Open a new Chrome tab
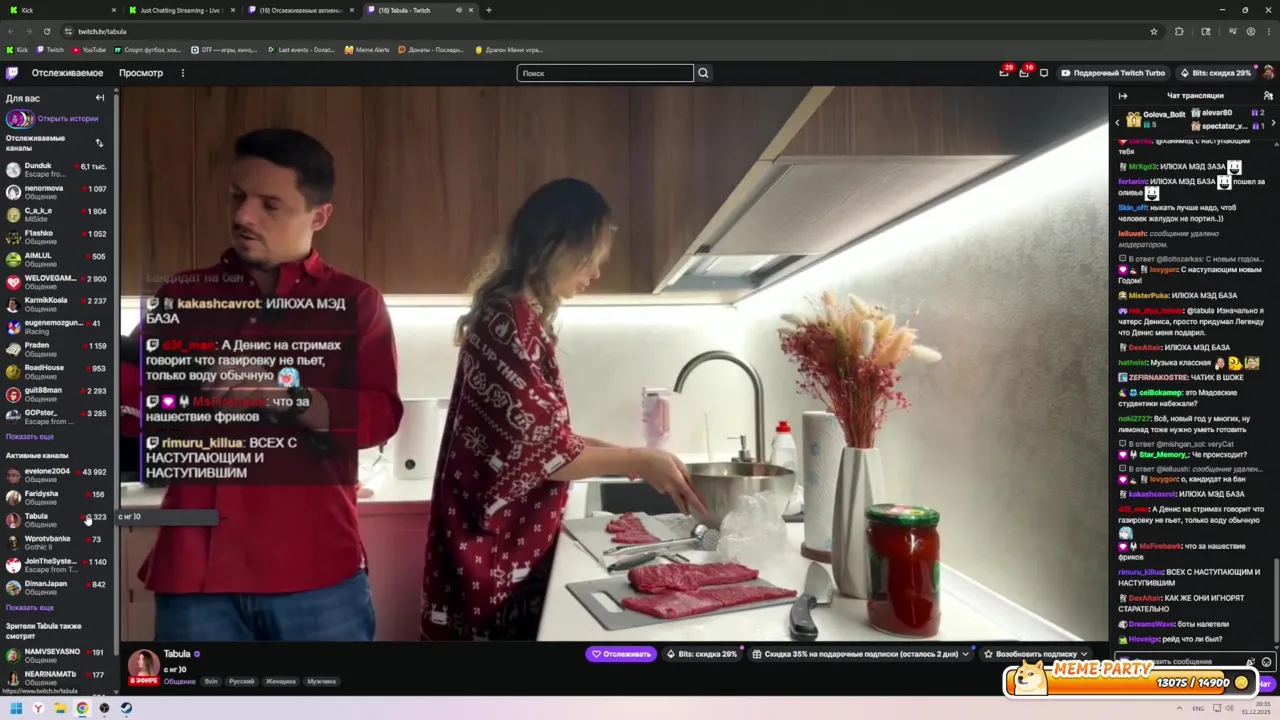 coord(488,10)
